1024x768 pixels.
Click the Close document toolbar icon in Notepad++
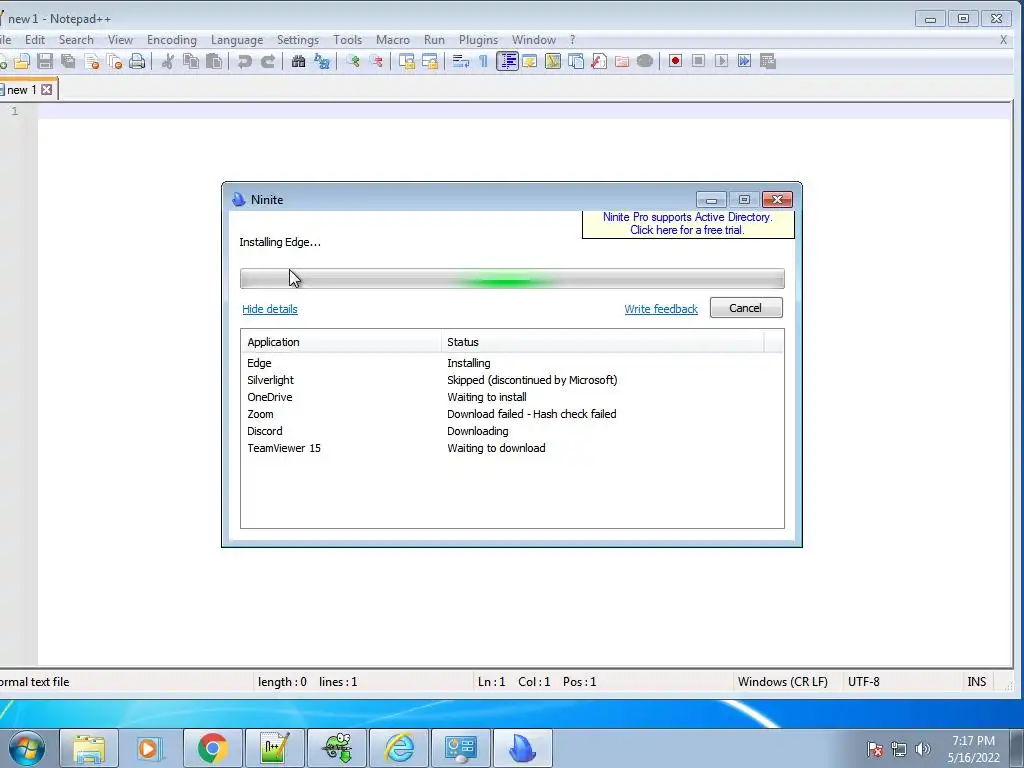point(92,61)
